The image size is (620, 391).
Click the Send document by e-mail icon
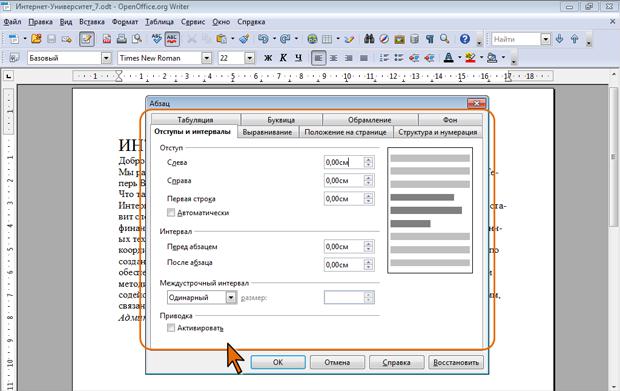click(x=66, y=39)
